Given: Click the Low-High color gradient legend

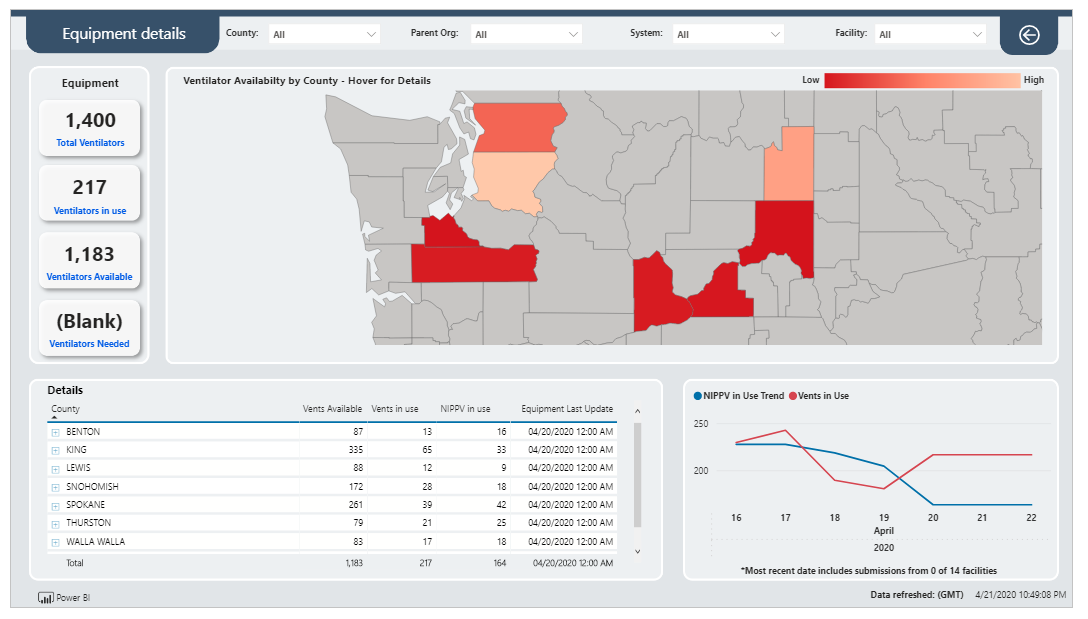Looking at the screenshot, I should coord(922,80).
